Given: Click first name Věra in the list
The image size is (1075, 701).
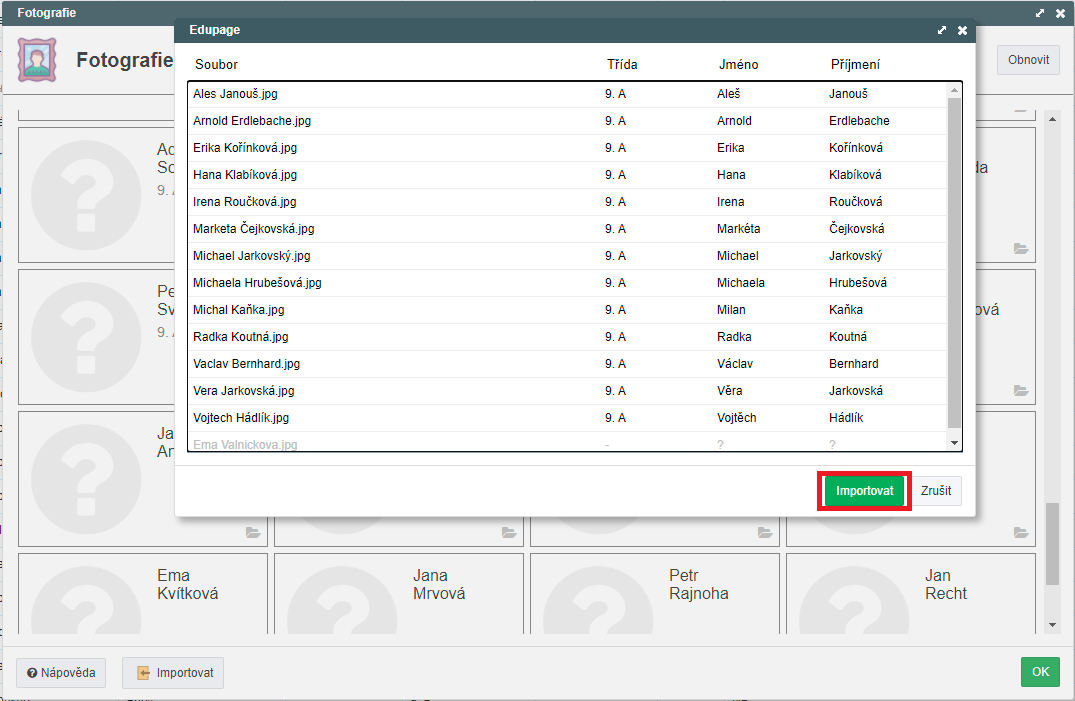Looking at the screenshot, I should tap(729, 391).
